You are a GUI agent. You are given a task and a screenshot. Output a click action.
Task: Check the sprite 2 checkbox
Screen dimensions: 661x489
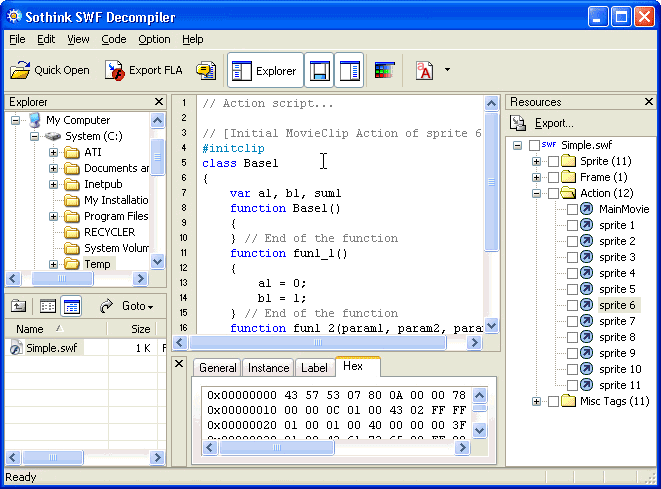572,242
